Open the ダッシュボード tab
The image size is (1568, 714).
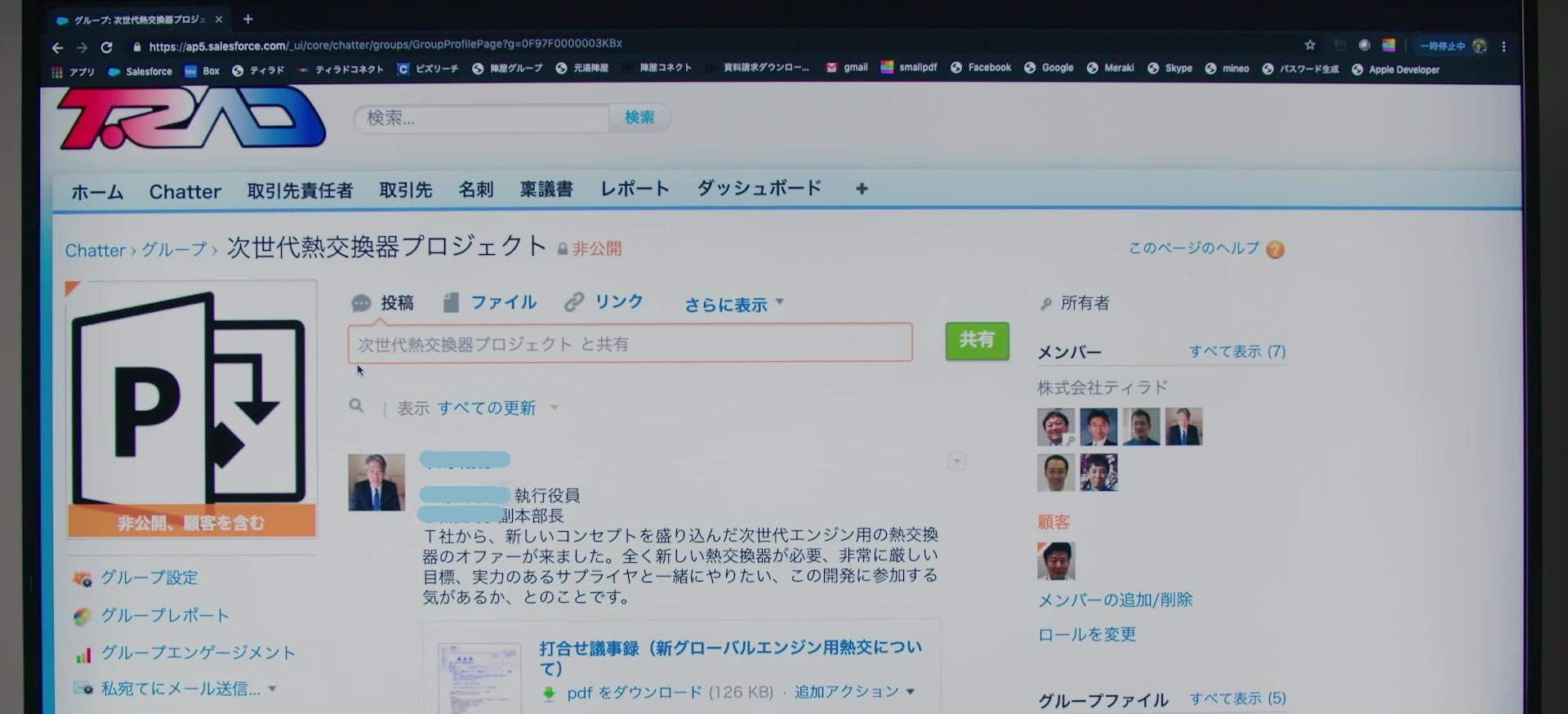tap(759, 188)
